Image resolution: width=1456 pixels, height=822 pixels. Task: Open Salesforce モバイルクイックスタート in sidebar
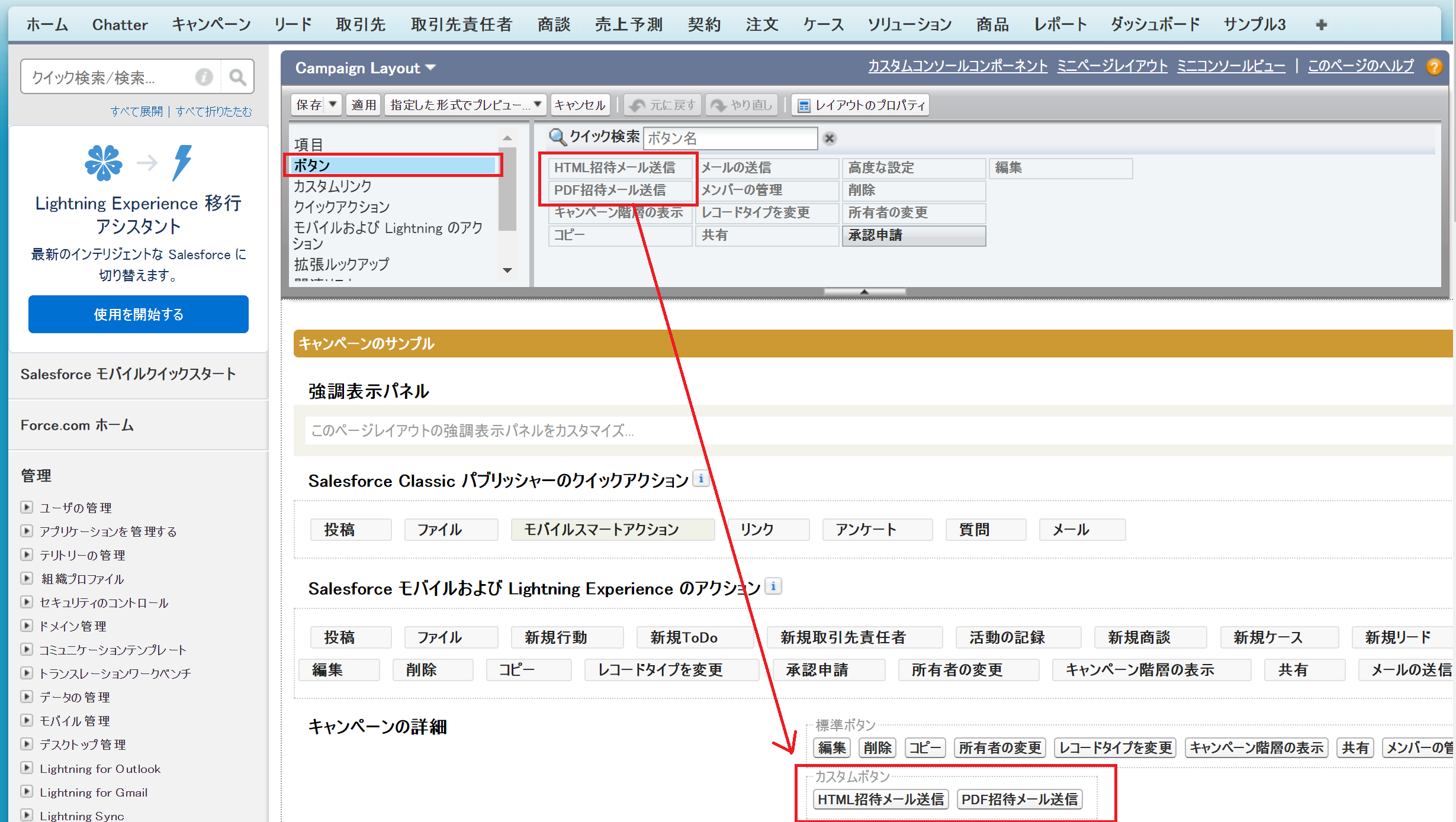coord(128,374)
